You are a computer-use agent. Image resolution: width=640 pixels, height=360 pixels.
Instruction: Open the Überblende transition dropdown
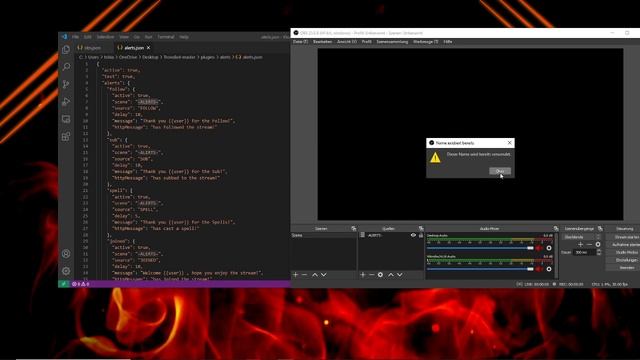pos(582,237)
